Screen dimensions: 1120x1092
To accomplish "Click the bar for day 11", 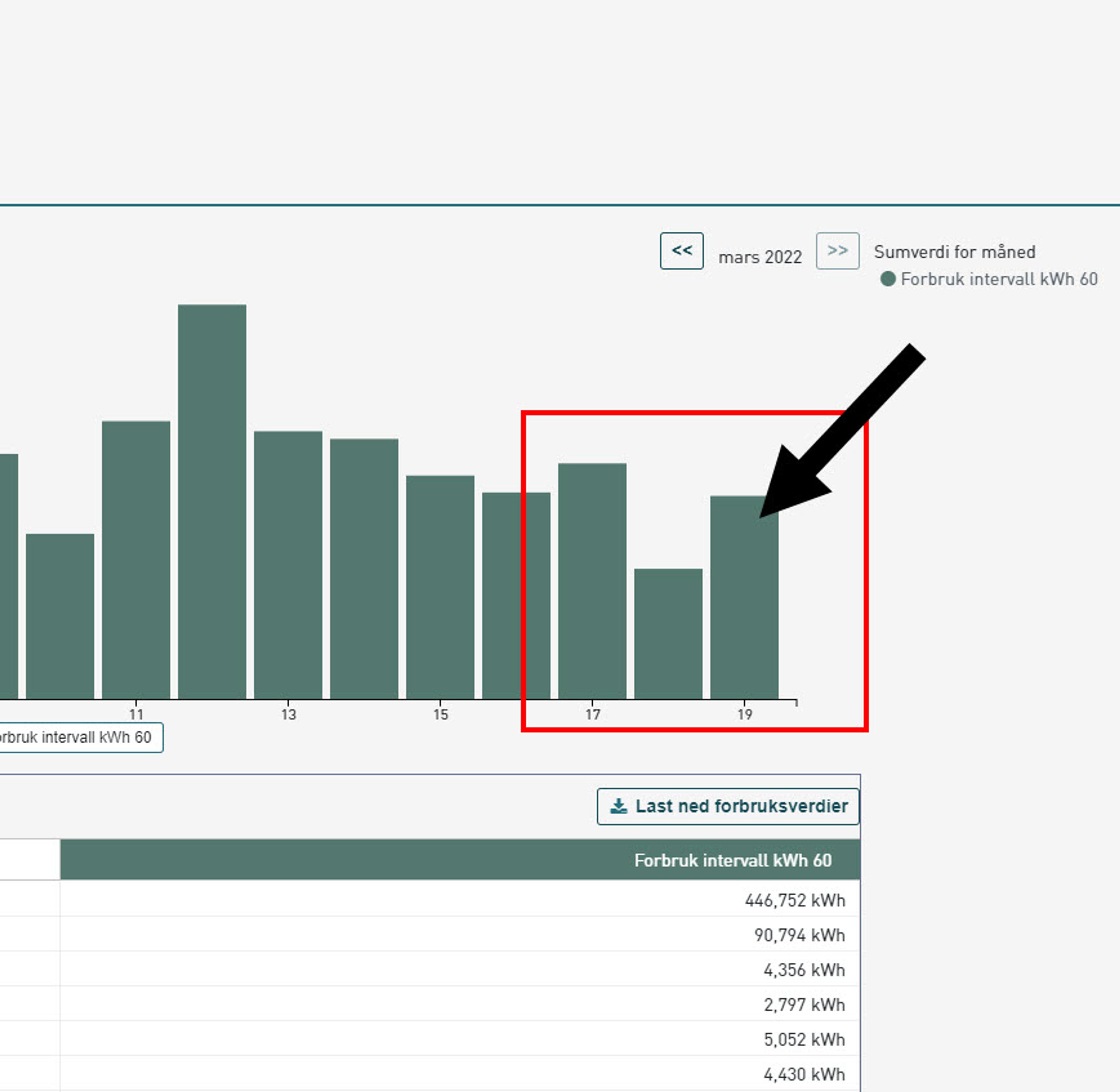I will [136, 560].
